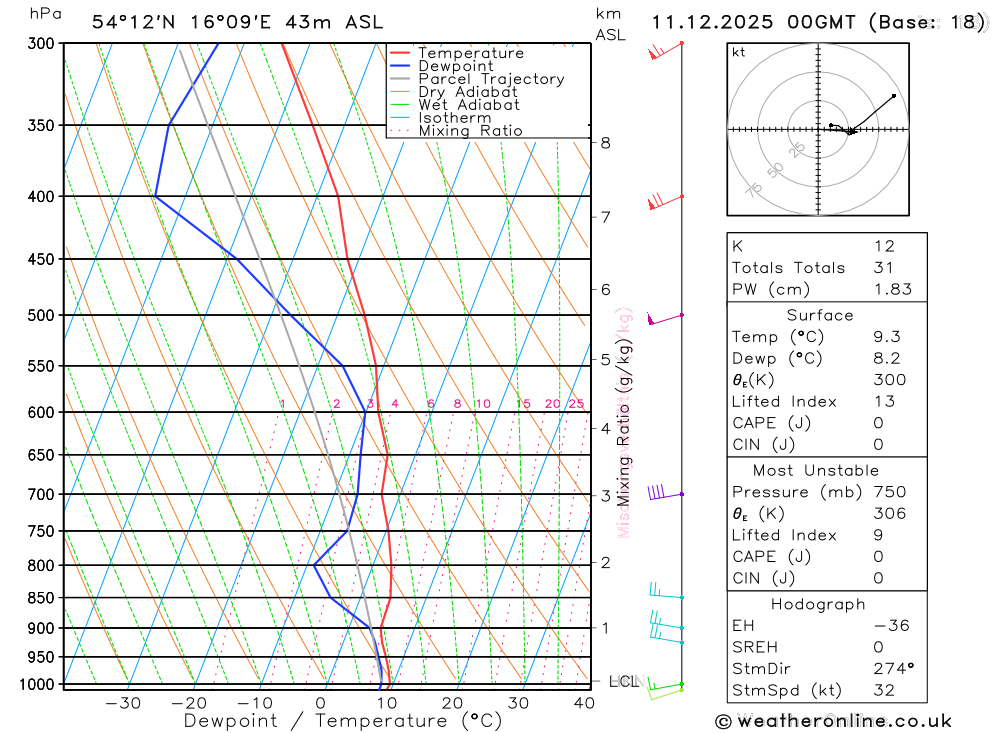Click the Hodograph section header

[818, 604]
